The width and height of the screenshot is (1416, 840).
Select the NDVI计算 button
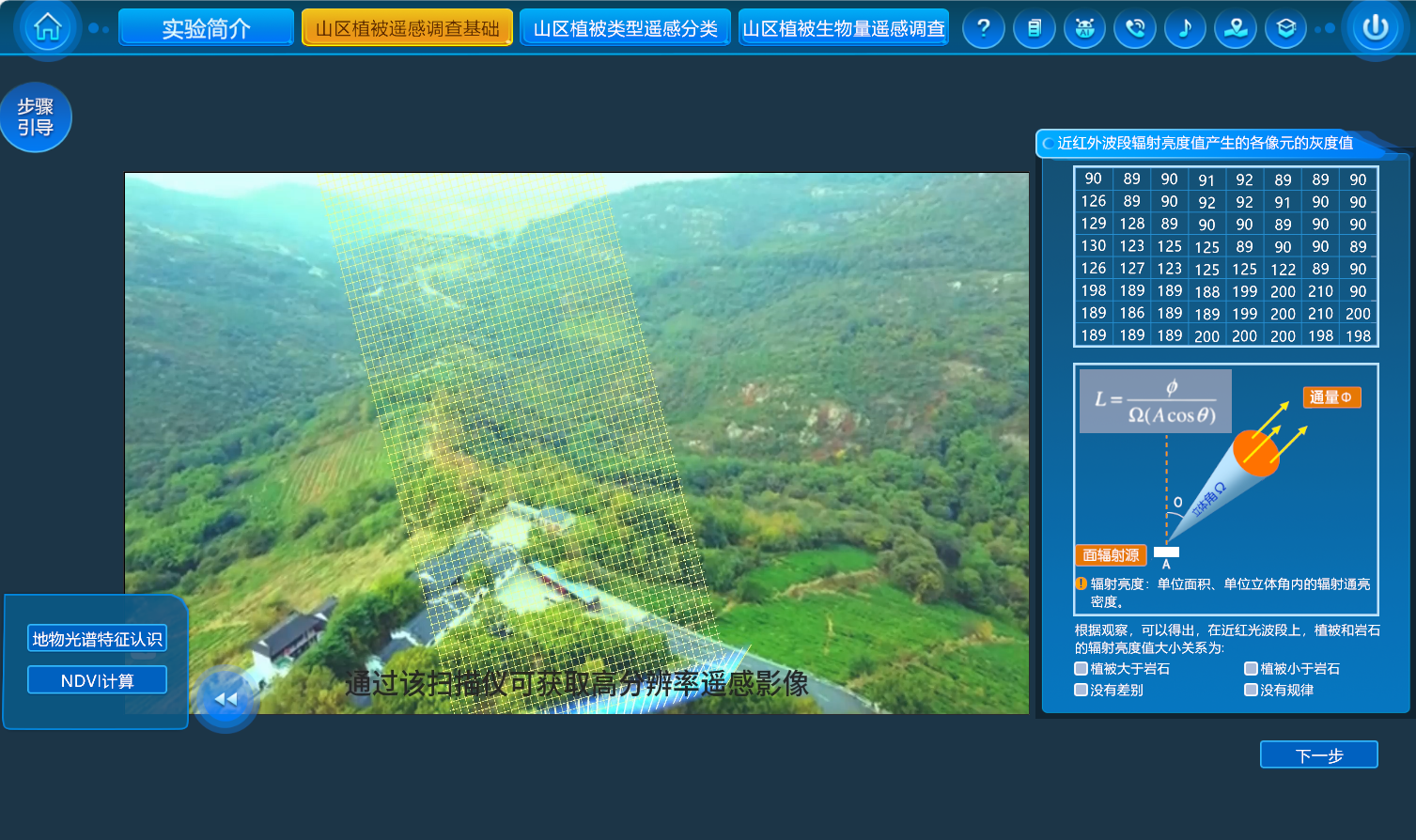pyautogui.click(x=98, y=680)
